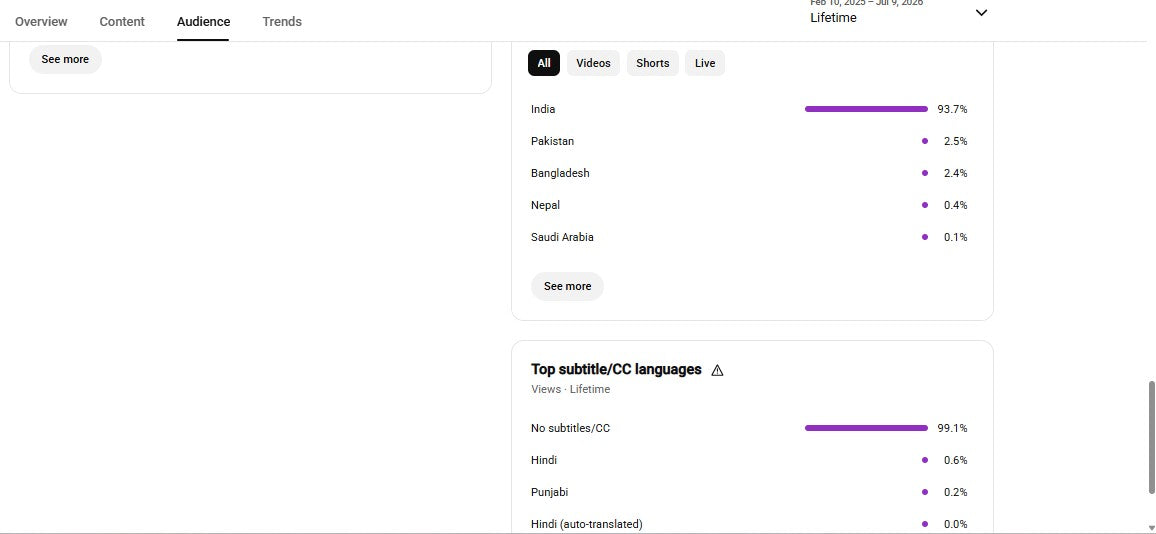Switch to the Content tab

click(x=122, y=21)
